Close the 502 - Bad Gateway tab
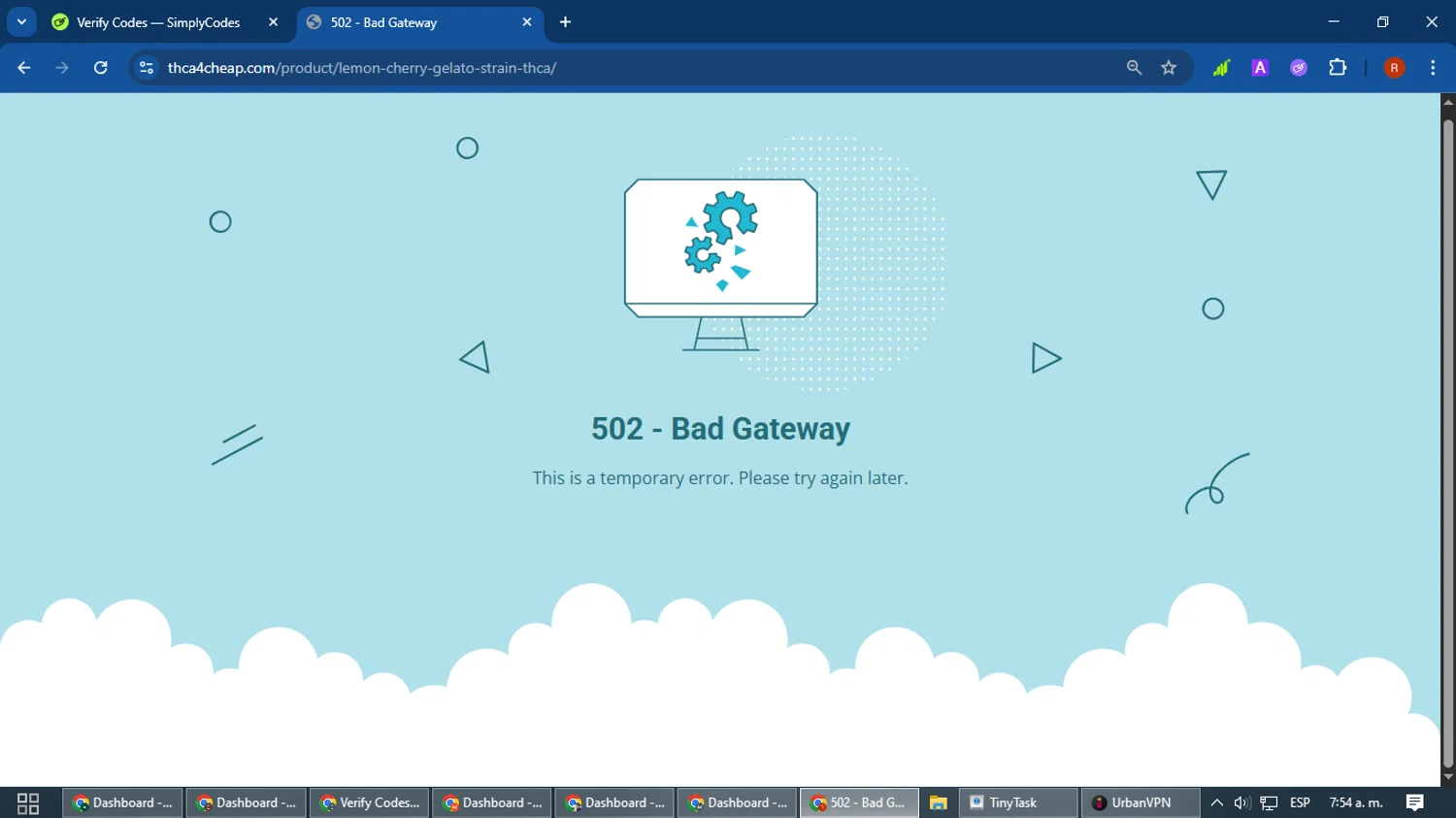The image size is (1456, 818). pyautogui.click(x=527, y=22)
